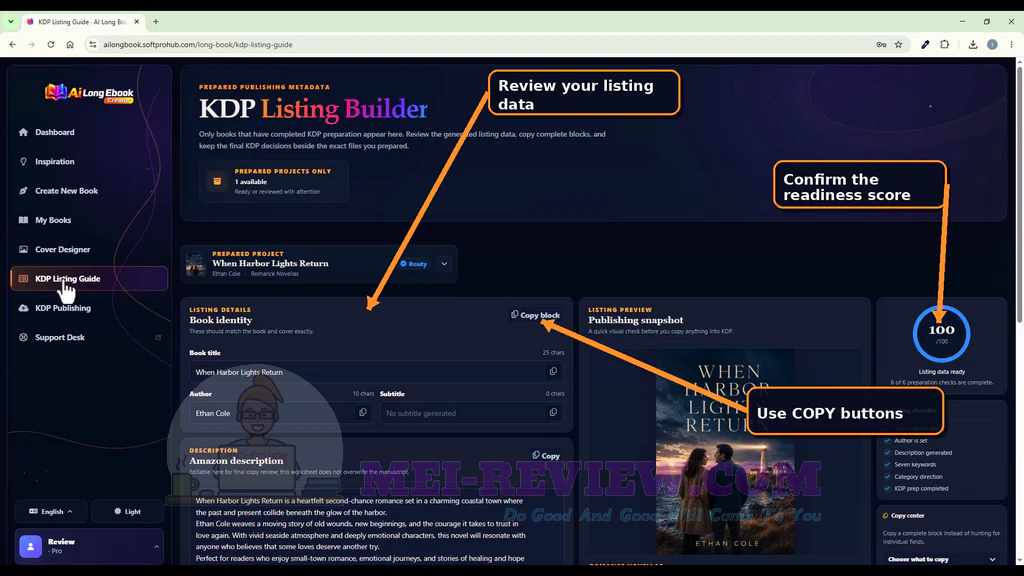
Task: Click the Dashboard home icon
Action: click(x=24, y=132)
